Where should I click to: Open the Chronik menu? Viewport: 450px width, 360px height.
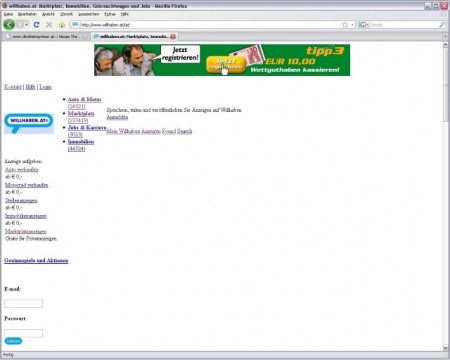tap(66, 14)
